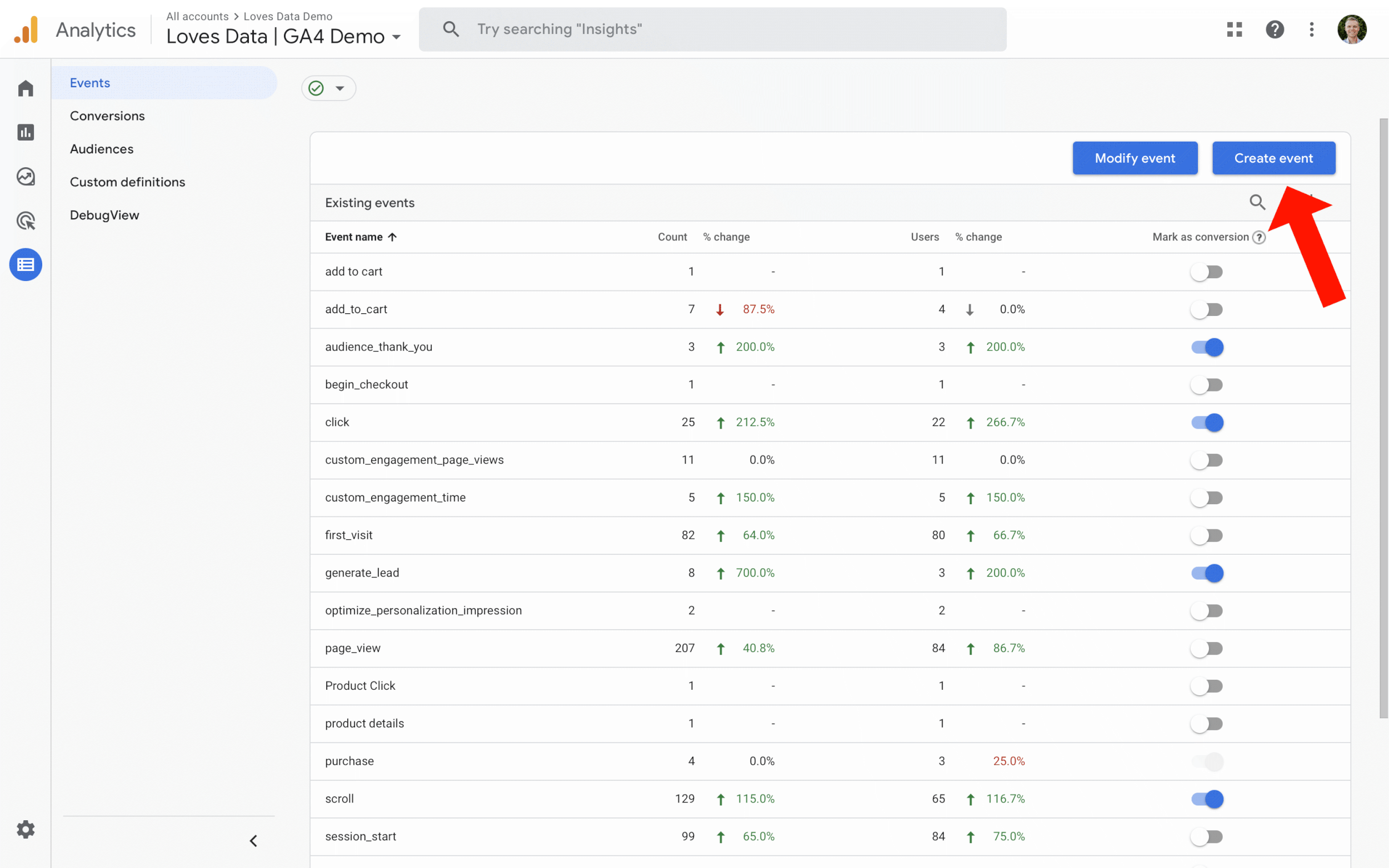This screenshot has width=1389, height=868.
Task: Switch to the Conversions section
Action: pos(107,116)
